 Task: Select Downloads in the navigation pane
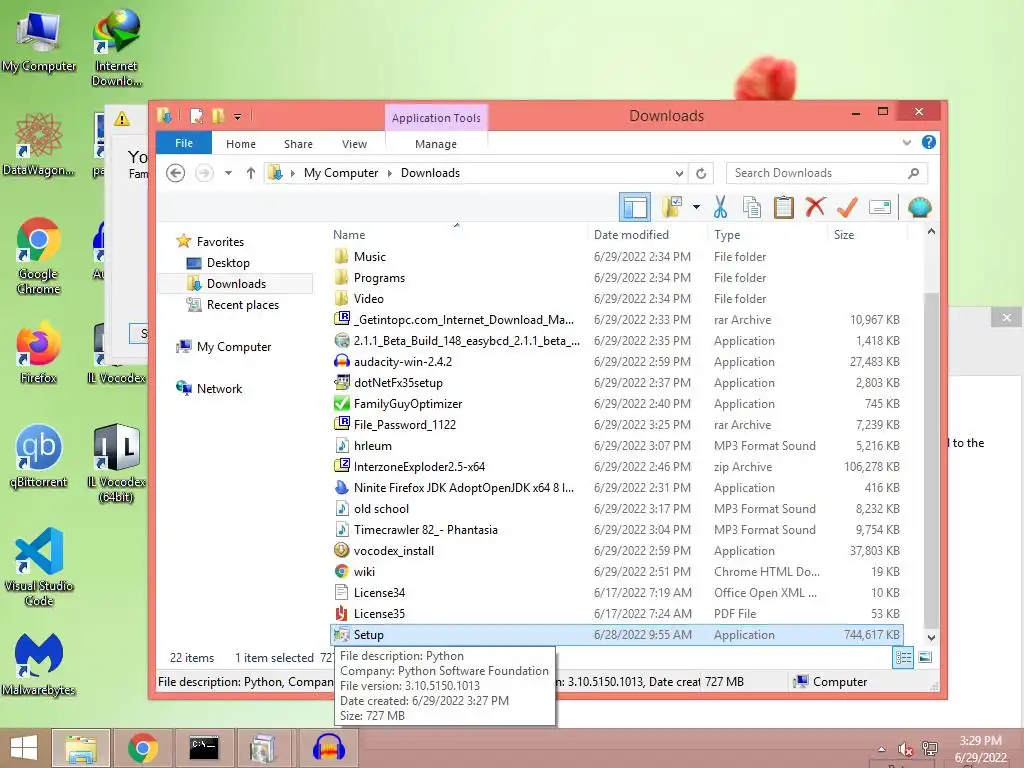(236, 283)
